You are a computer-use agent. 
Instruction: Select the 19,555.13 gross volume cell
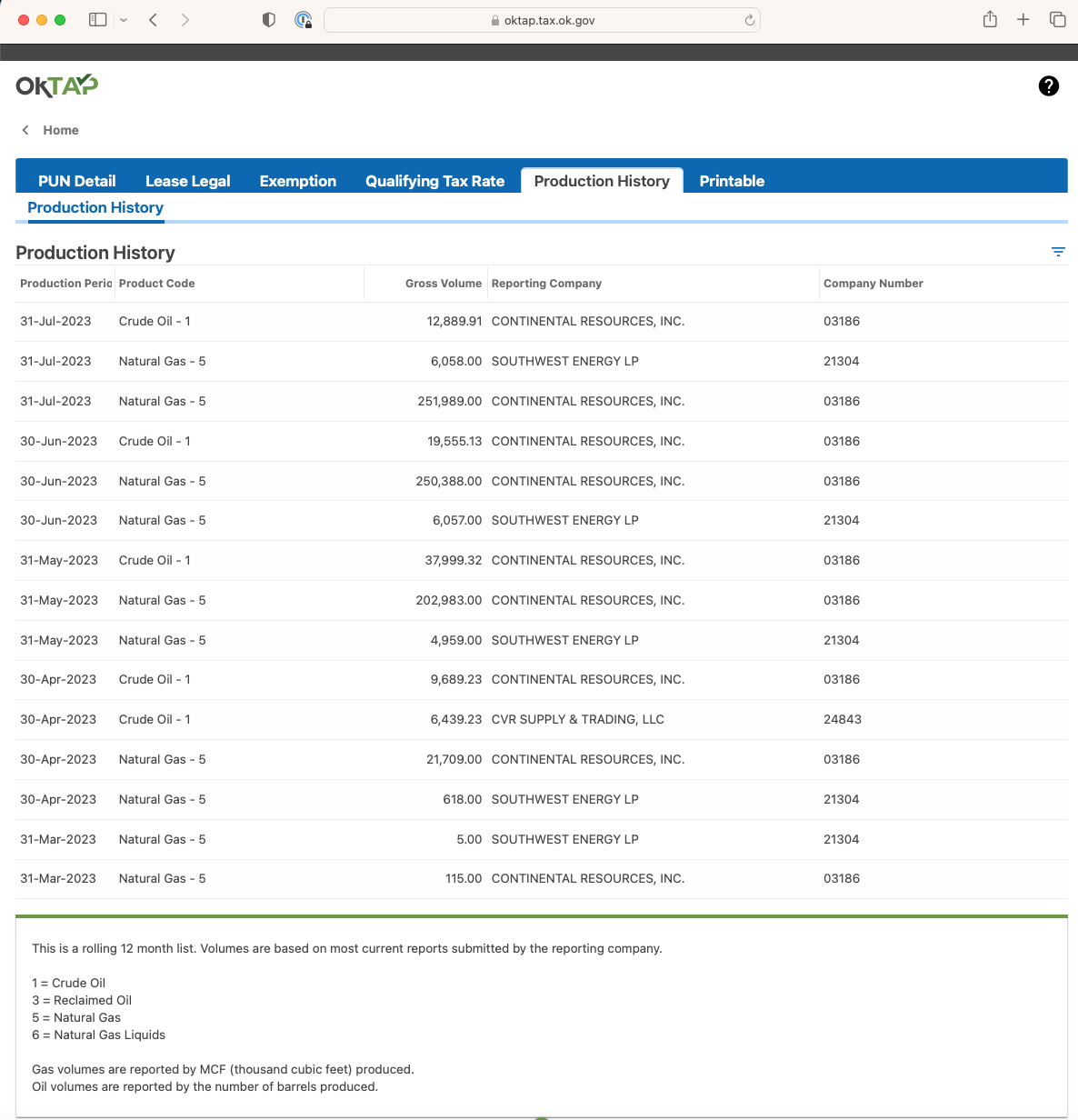tap(454, 441)
